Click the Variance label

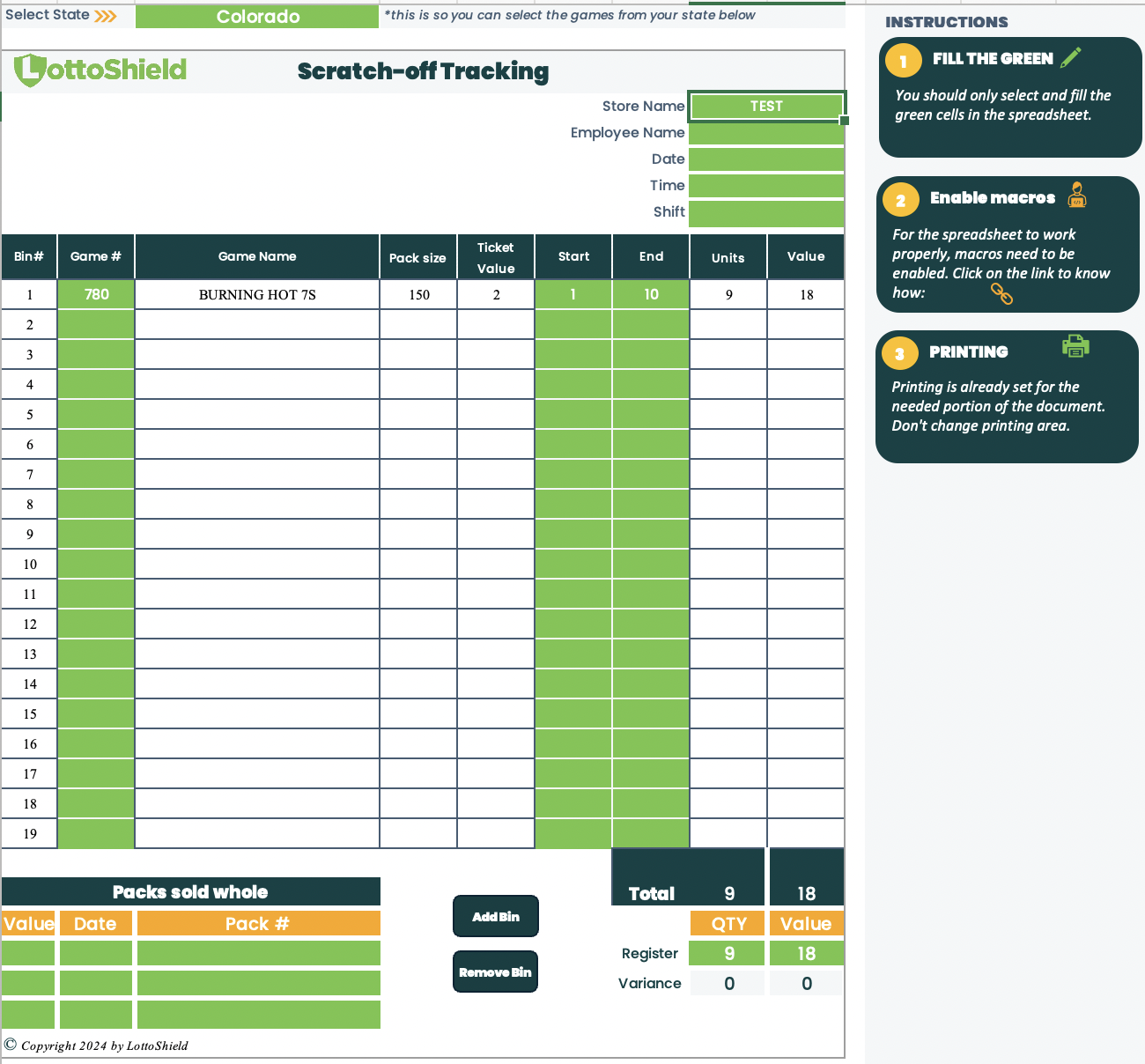coord(649,983)
